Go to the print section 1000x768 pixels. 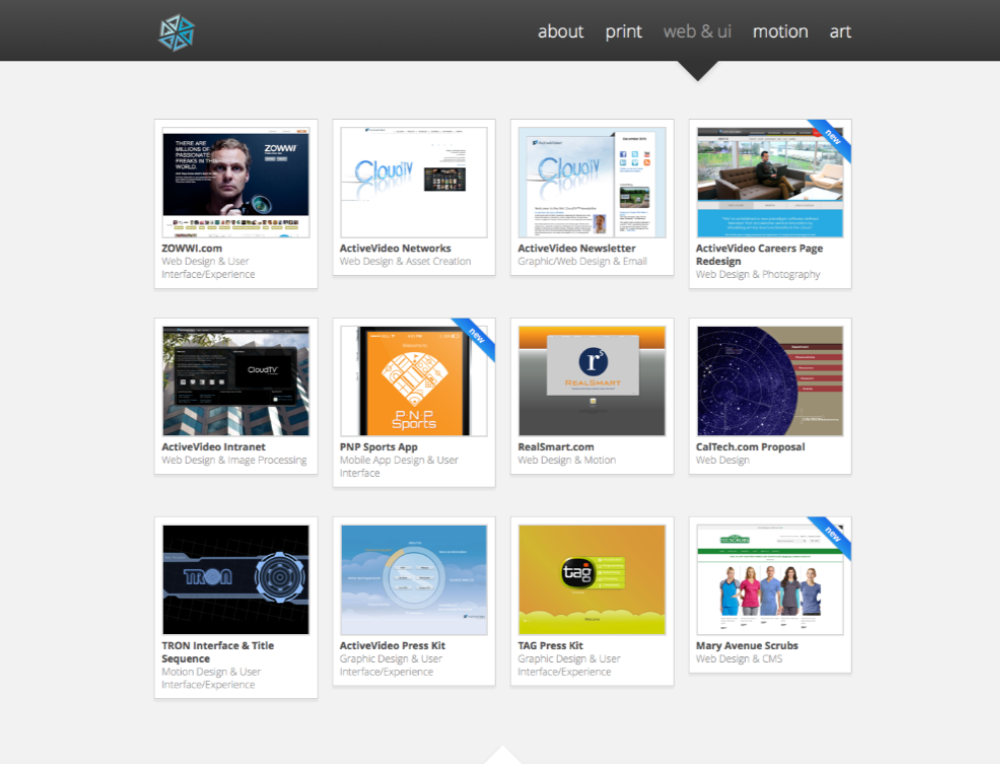click(623, 32)
